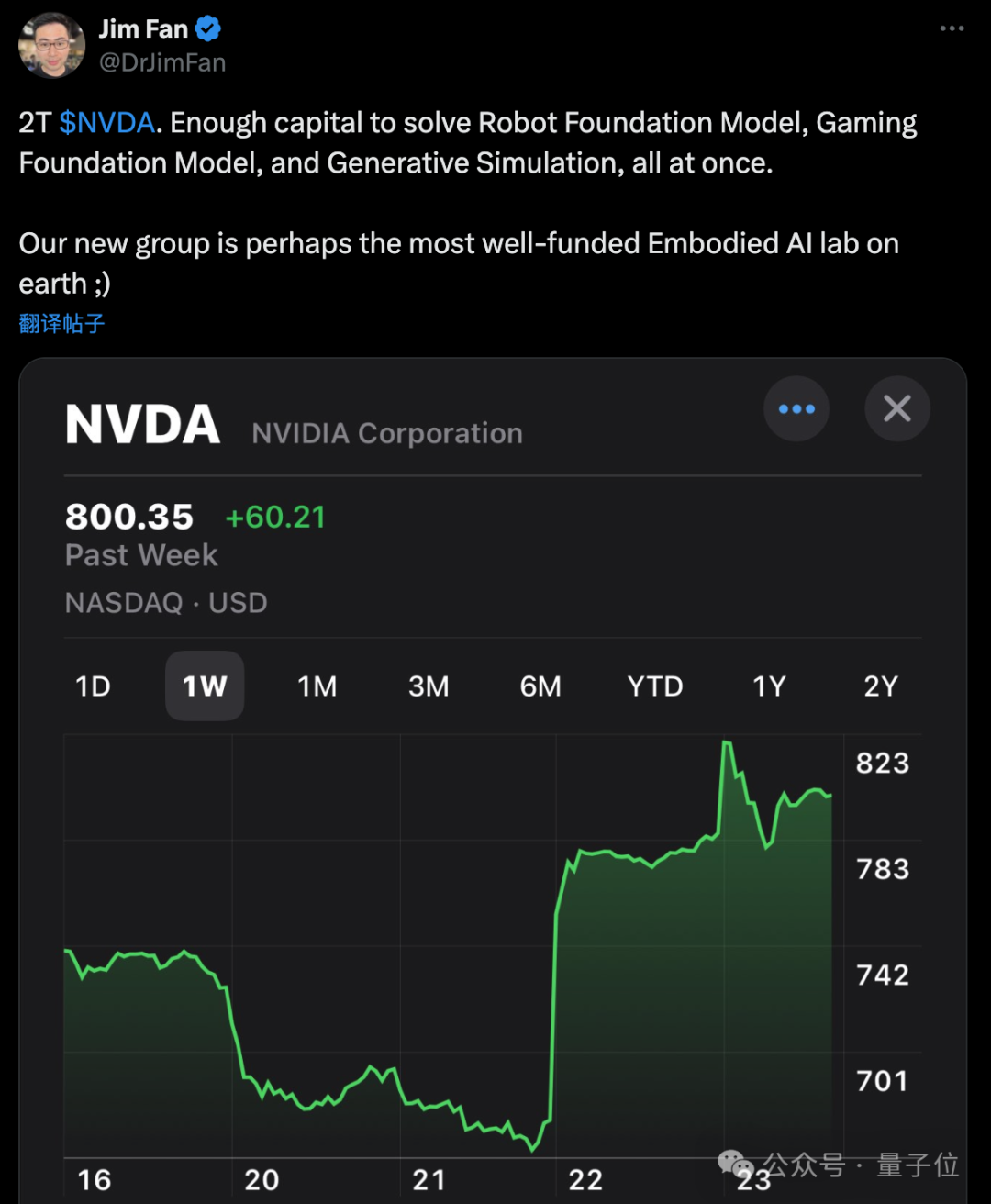991x1204 pixels.
Task: Click the @DrJimFan handle
Action: pyautogui.click(x=162, y=62)
